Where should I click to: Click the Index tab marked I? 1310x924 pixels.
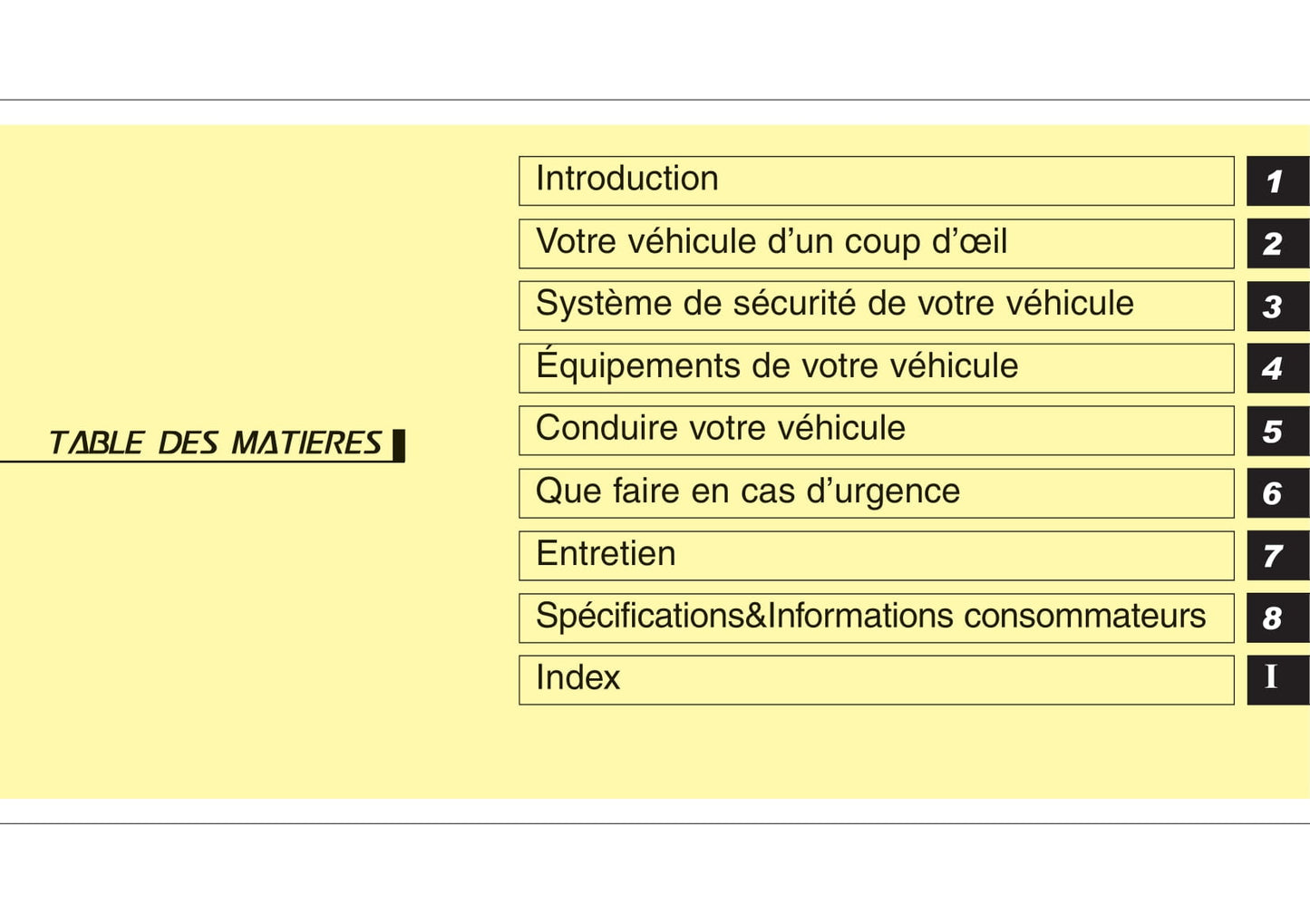point(1277,679)
